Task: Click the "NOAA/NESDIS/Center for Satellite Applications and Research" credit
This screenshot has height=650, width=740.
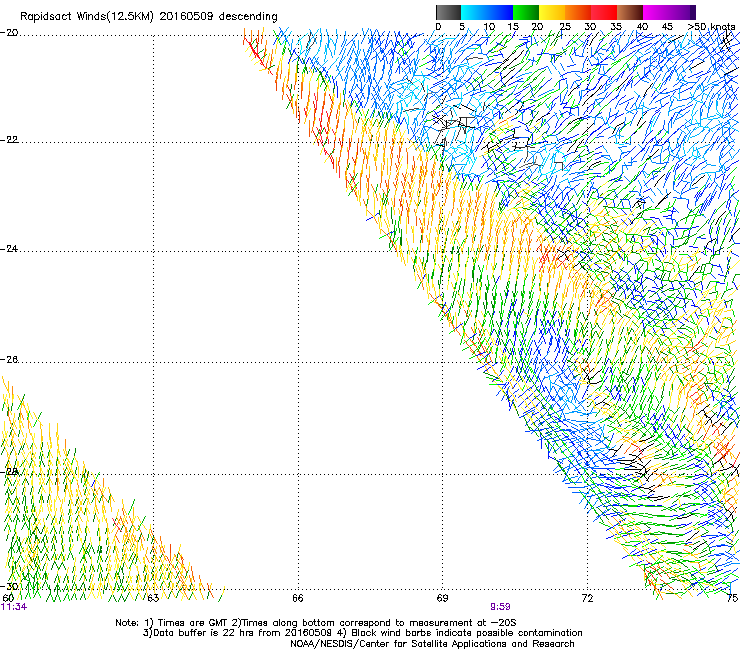Action: pyautogui.click(x=432, y=644)
